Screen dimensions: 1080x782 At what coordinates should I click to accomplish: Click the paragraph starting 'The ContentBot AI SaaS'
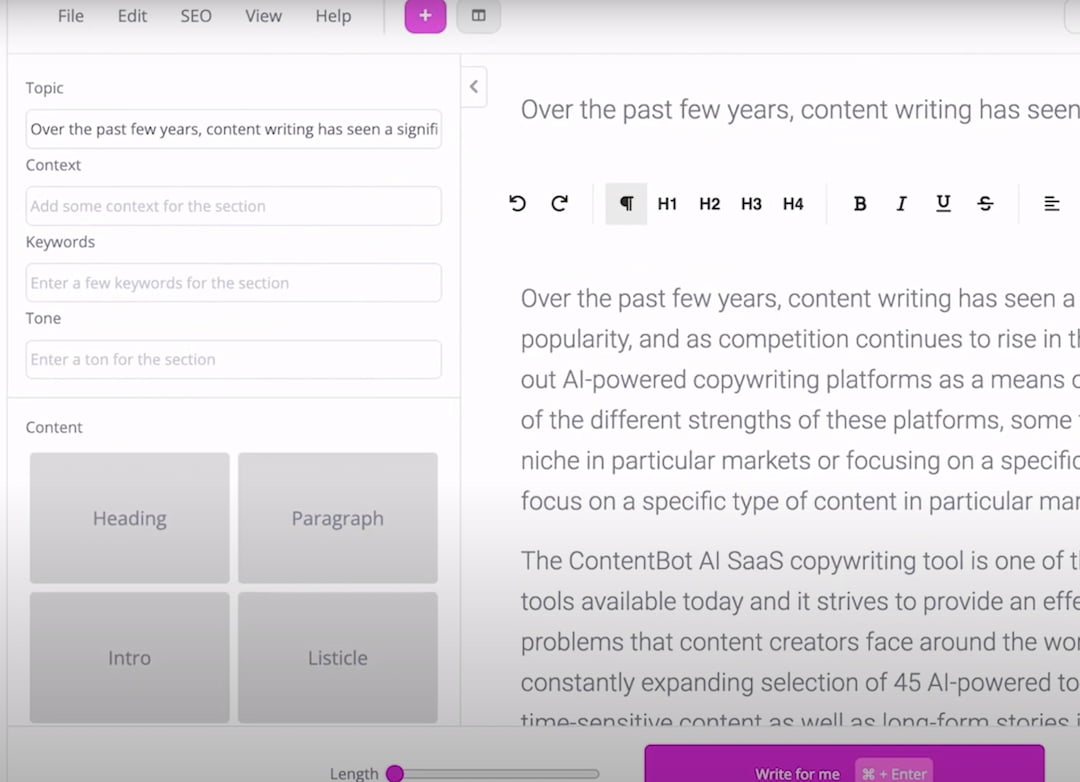pos(800,641)
